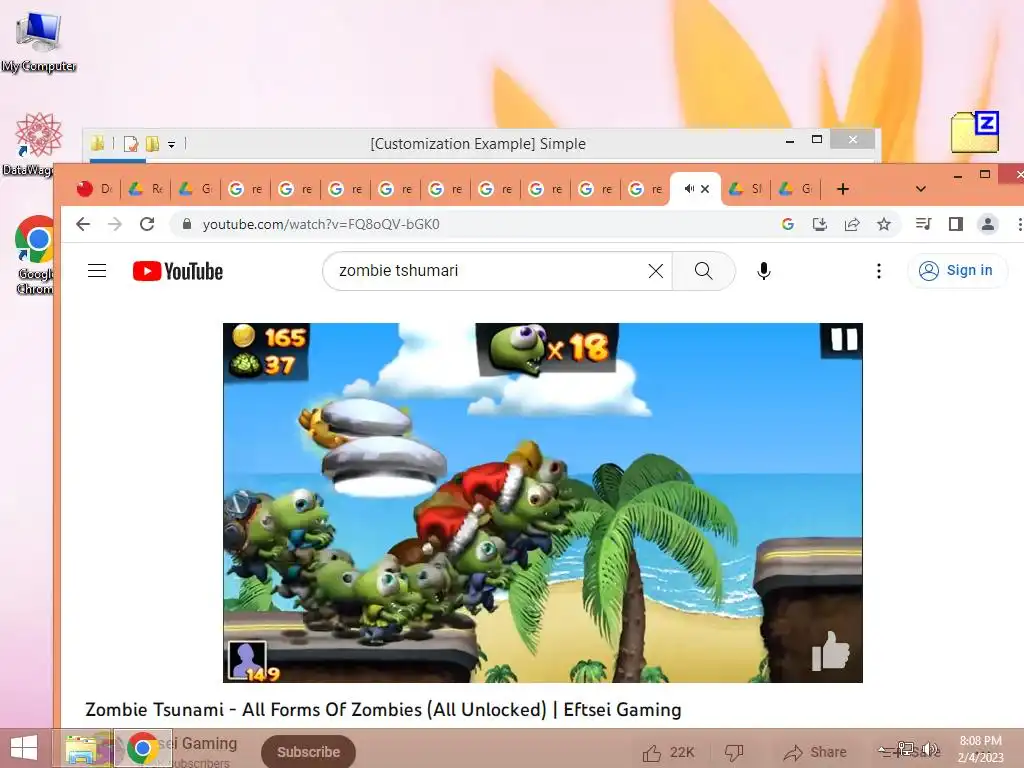Open the system tray volume control
Screen dimensions: 1024x768
pos(930,749)
